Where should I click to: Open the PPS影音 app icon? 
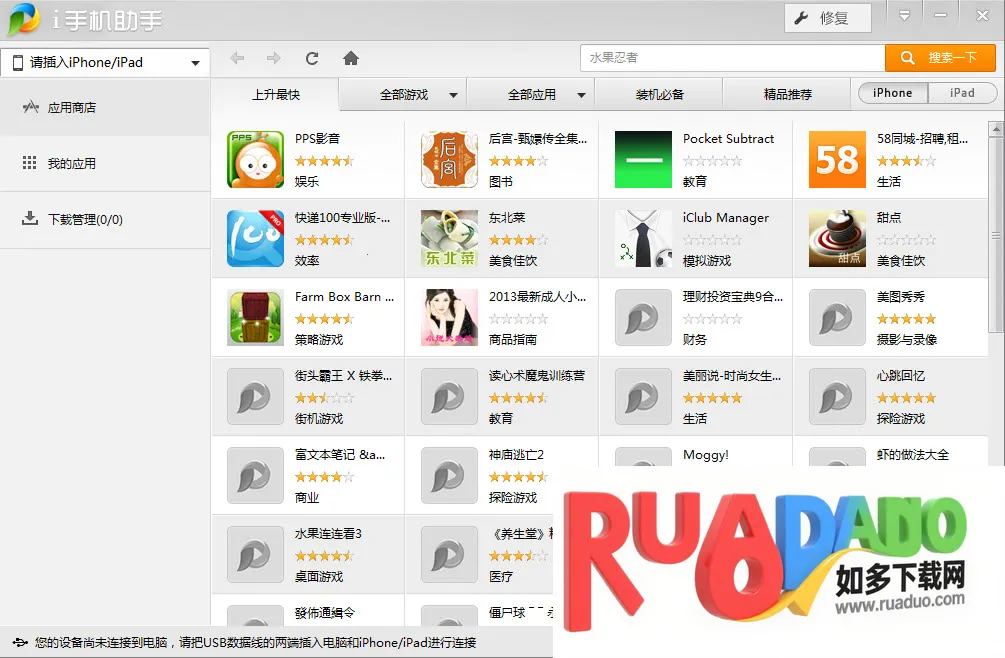click(x=255, y=160)
